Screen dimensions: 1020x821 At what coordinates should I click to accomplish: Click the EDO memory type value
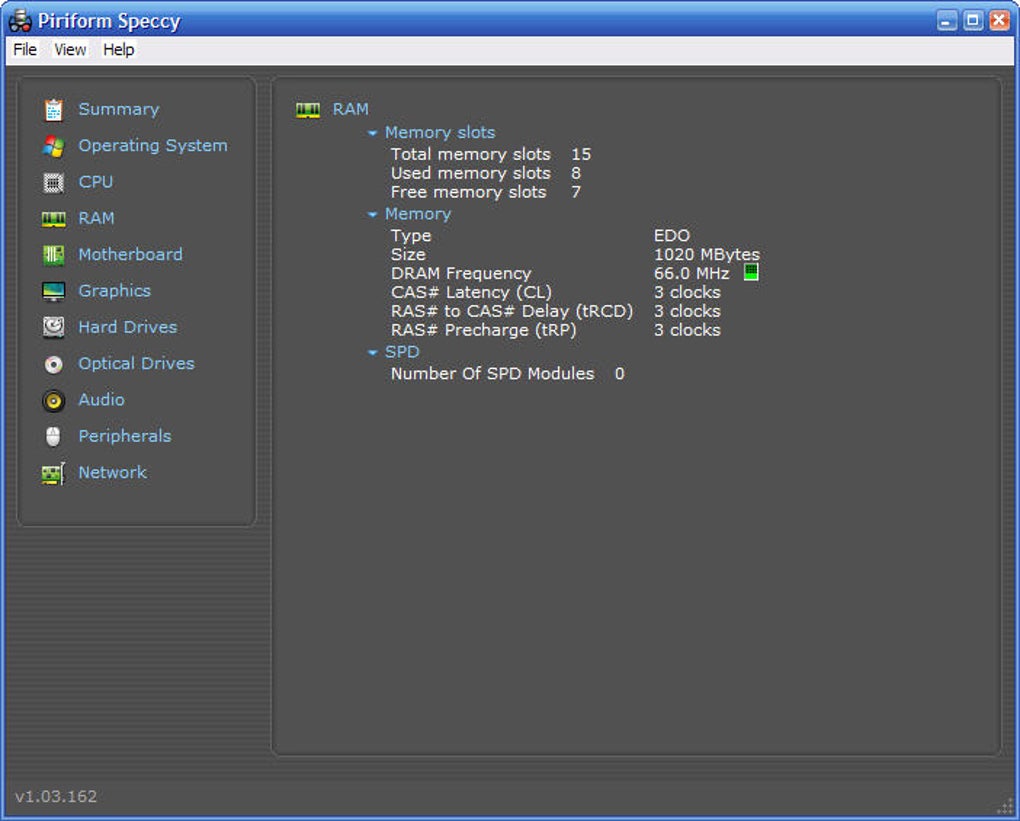pos(672,236)
